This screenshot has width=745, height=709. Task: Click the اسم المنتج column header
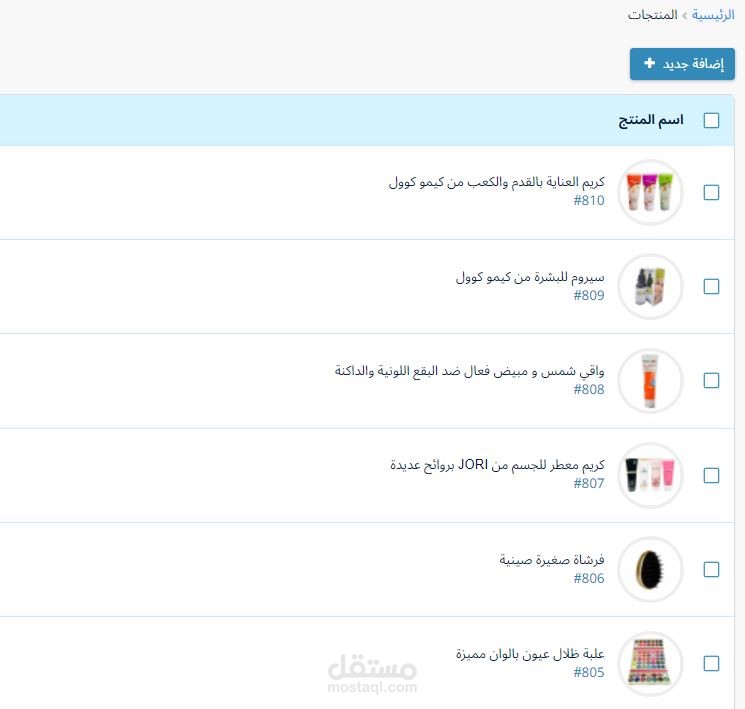click(x=650, y=120)
